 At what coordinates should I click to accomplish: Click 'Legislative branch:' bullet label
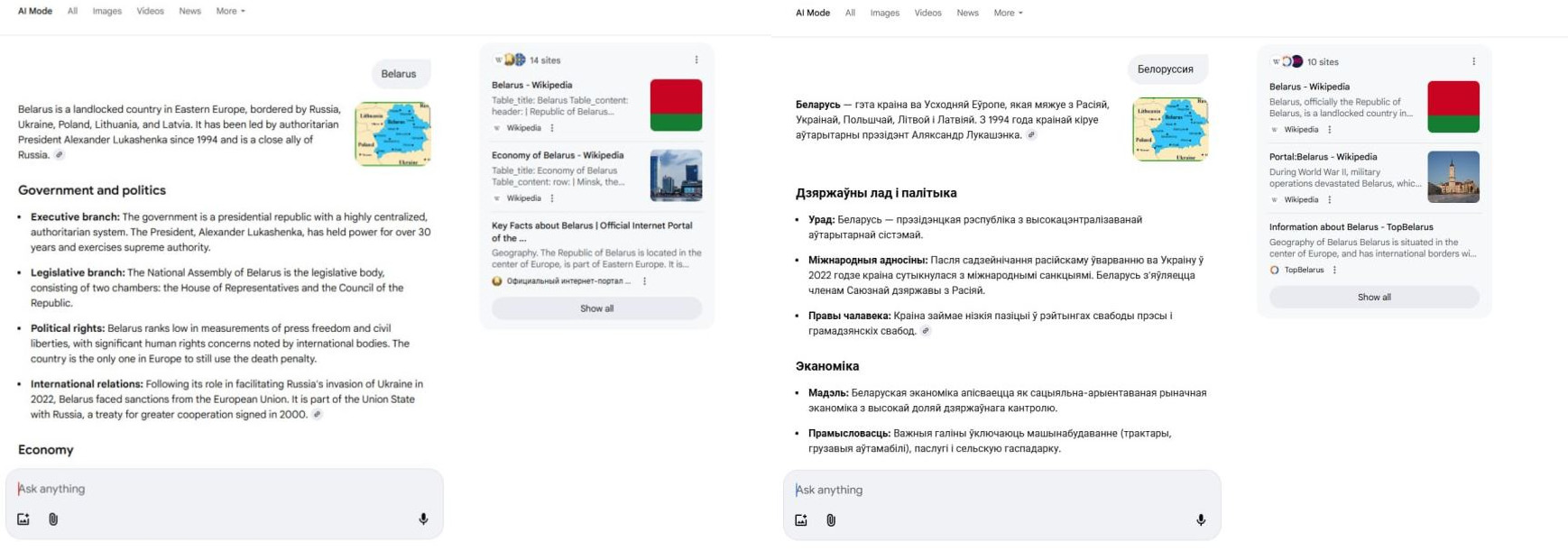(x=78, y=272)
